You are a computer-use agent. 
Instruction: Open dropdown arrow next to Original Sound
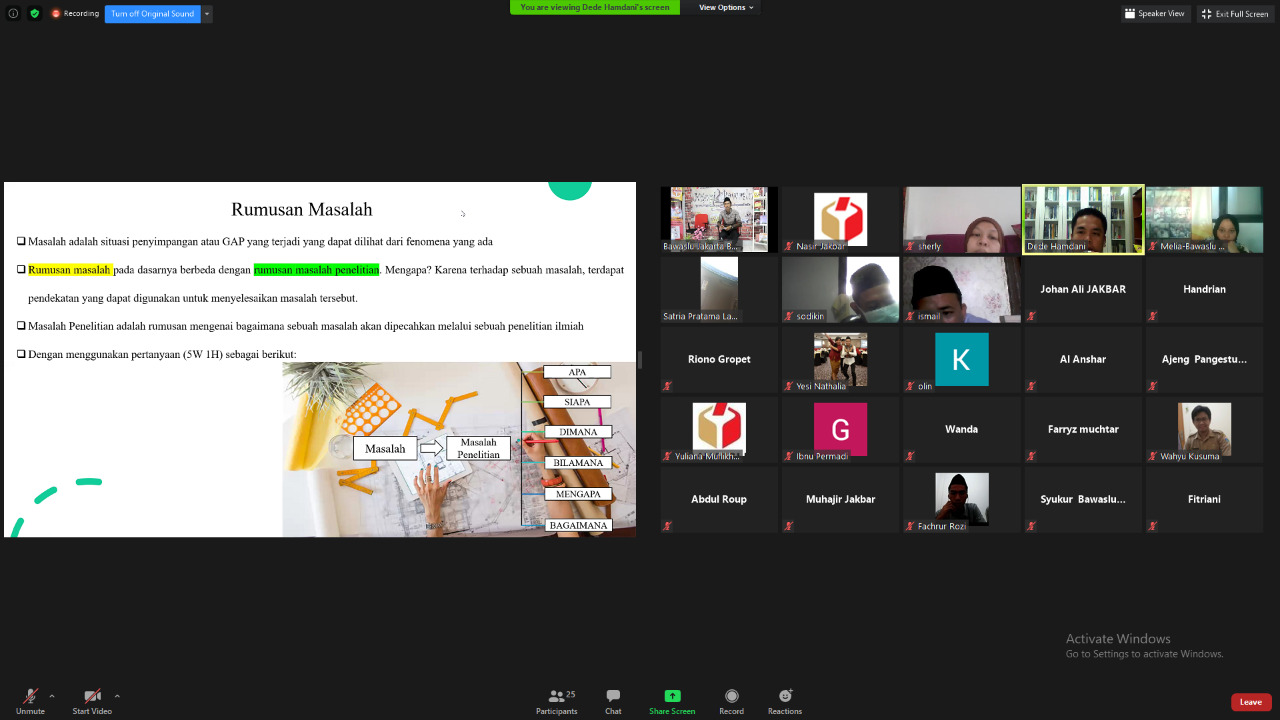click(x=207, y=14)
